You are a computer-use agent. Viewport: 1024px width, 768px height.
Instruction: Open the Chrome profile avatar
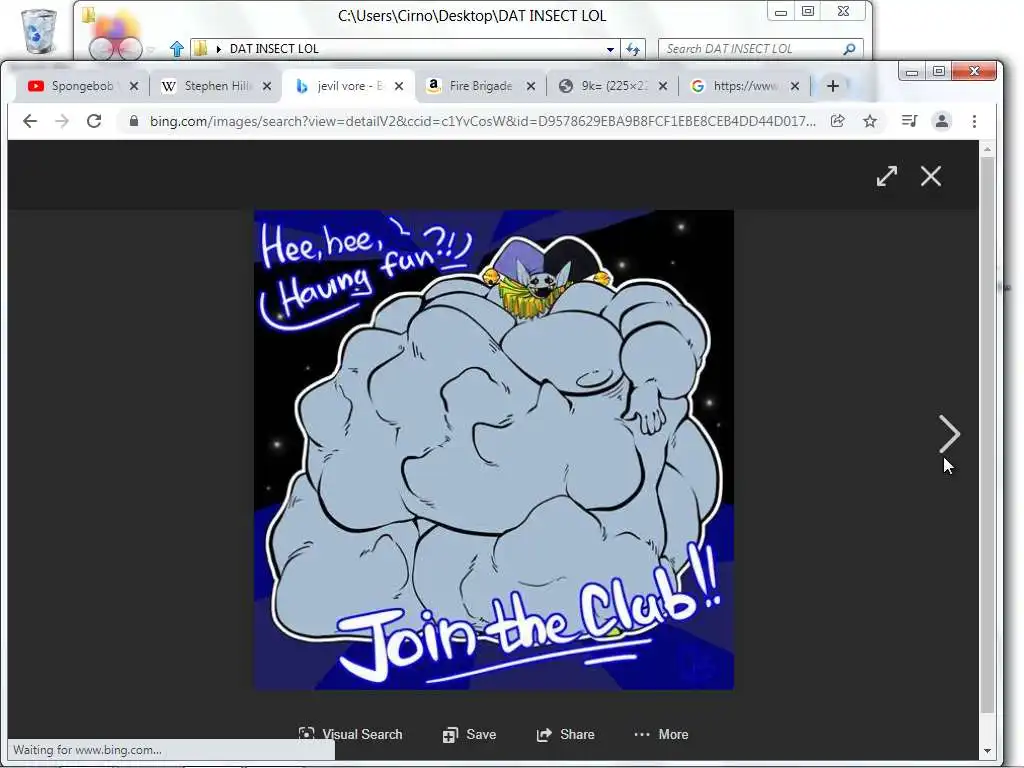tap(942, 121)
